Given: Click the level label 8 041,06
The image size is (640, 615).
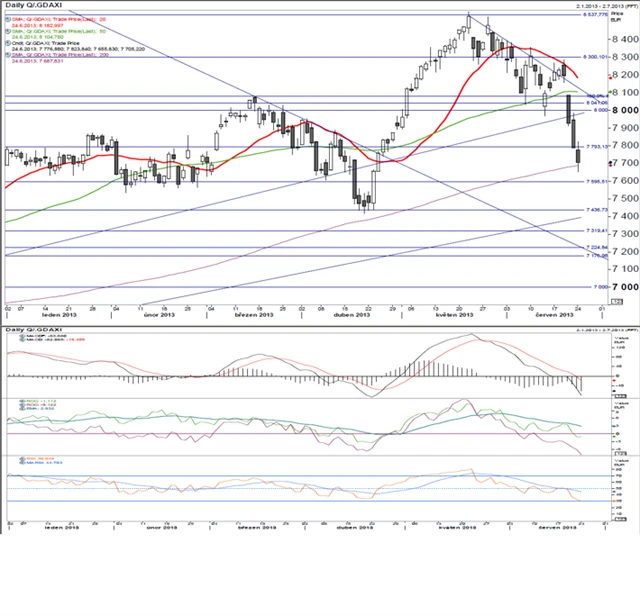Looking at the screenshot, I should coord(597,103).
